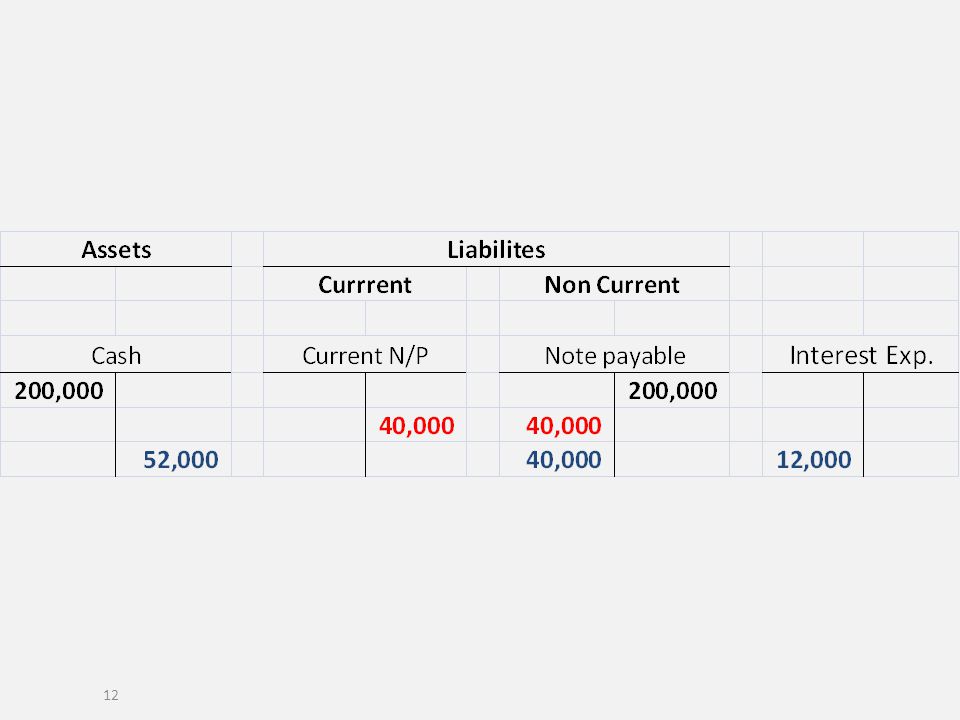Image resolution: width=960 pixels, height=720 pixels.
Task: Click the Assets header cell
Action: [116, 249]
